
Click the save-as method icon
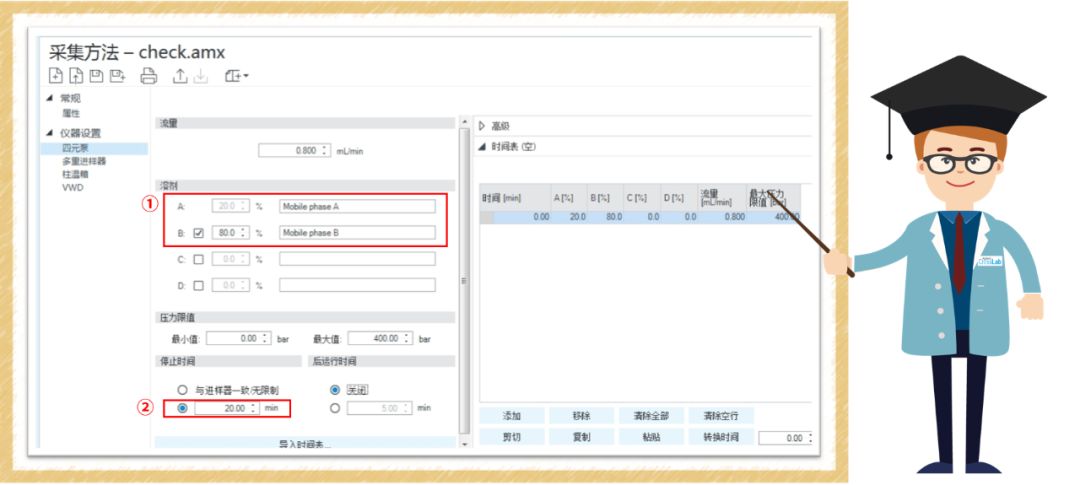[117, 76]
